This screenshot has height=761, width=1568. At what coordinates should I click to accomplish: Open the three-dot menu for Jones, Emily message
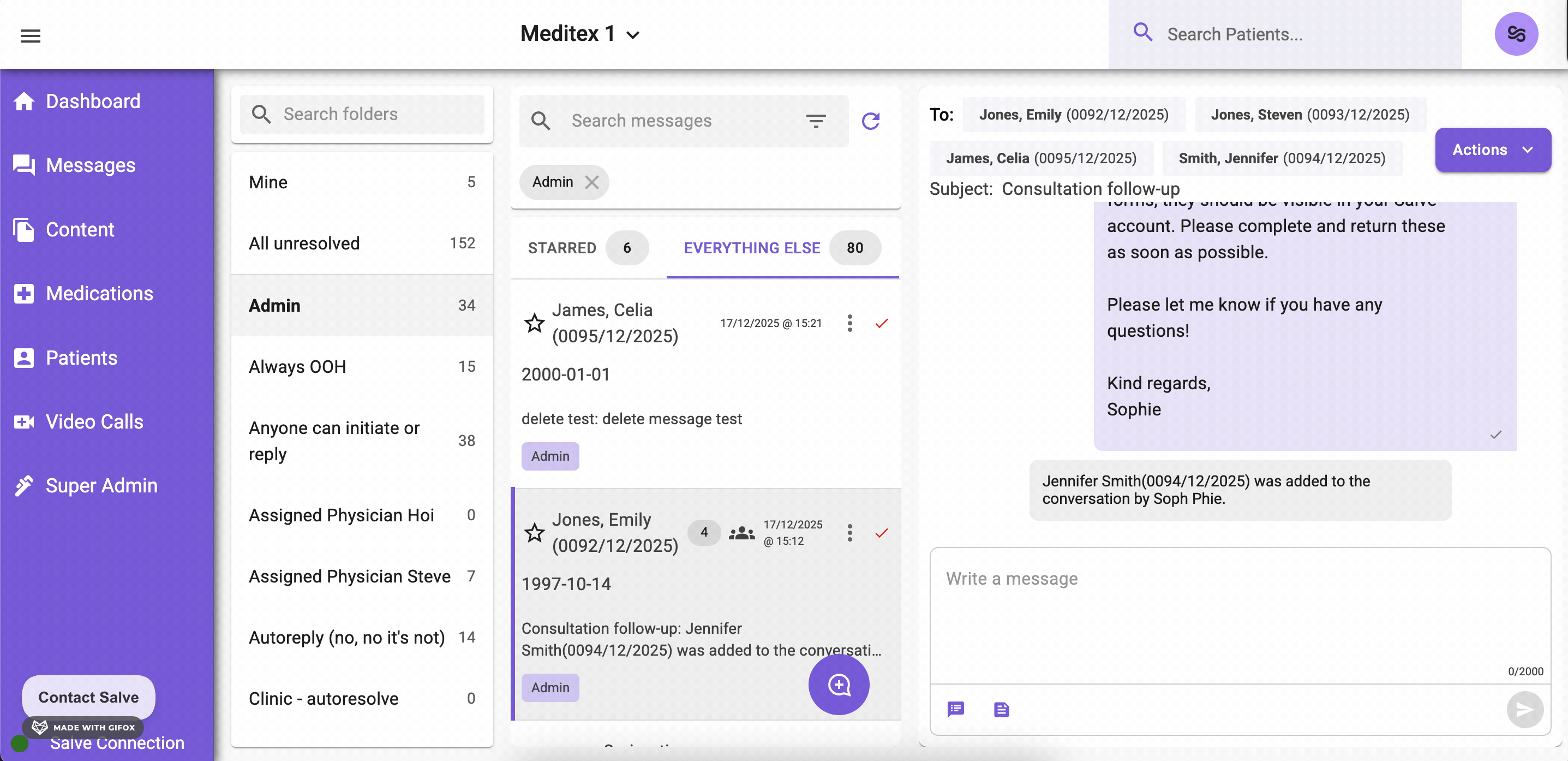click(849, 532)
